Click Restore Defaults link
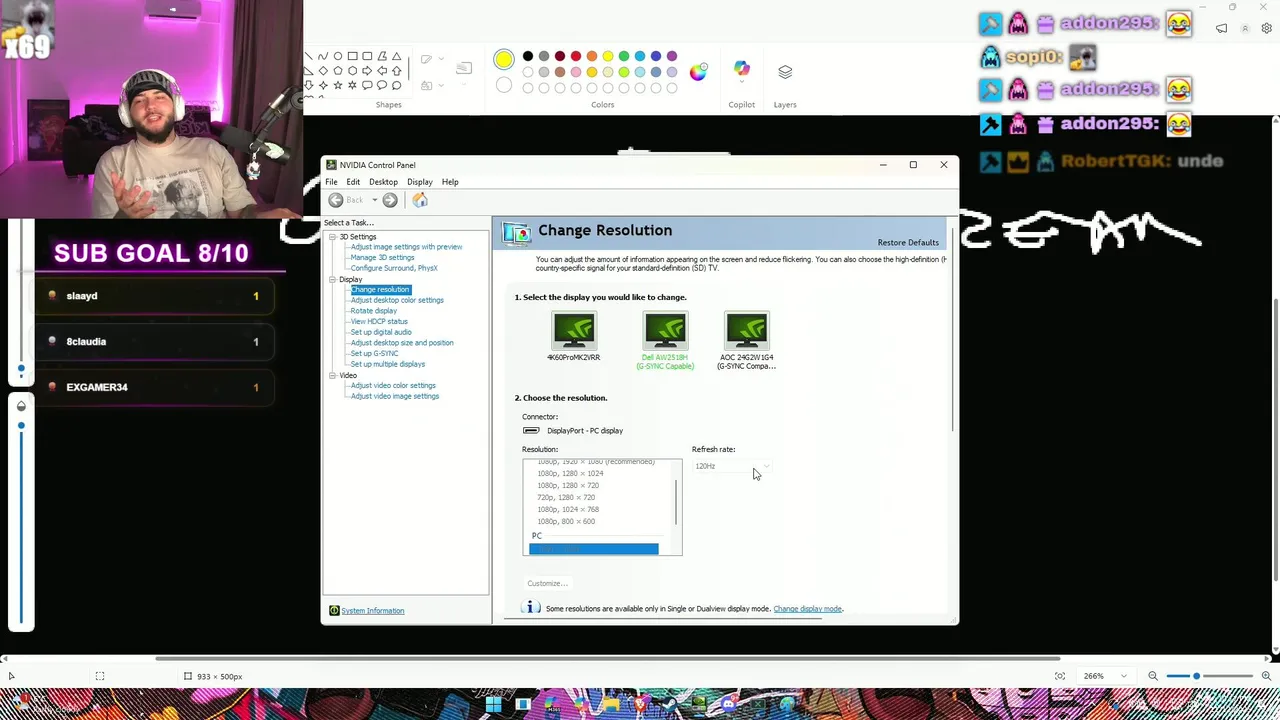Image resolution: width=1280 pixels, height=720 pixels. [x=908, y=243]
